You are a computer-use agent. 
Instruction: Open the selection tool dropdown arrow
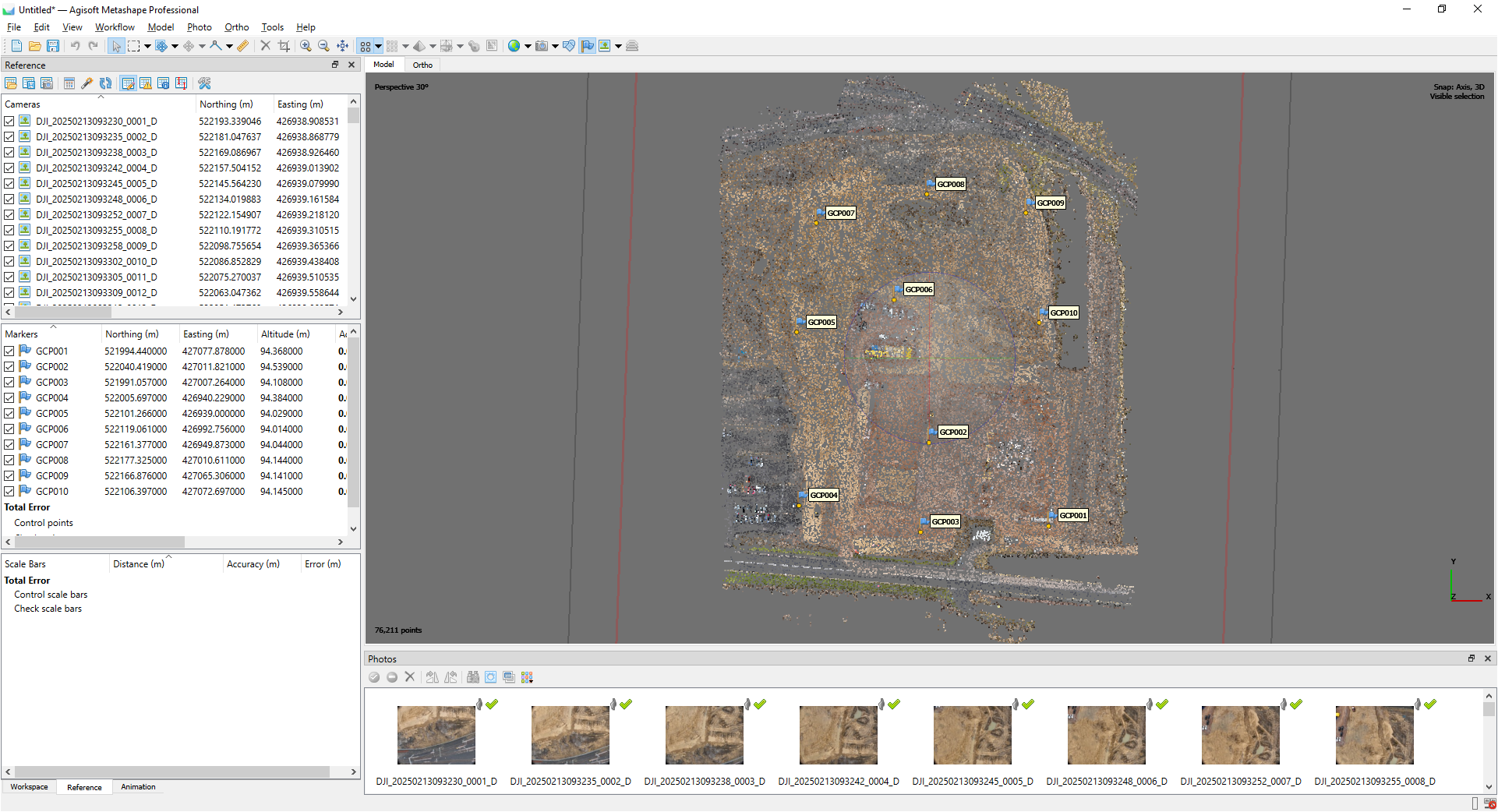tap(147, 46)
